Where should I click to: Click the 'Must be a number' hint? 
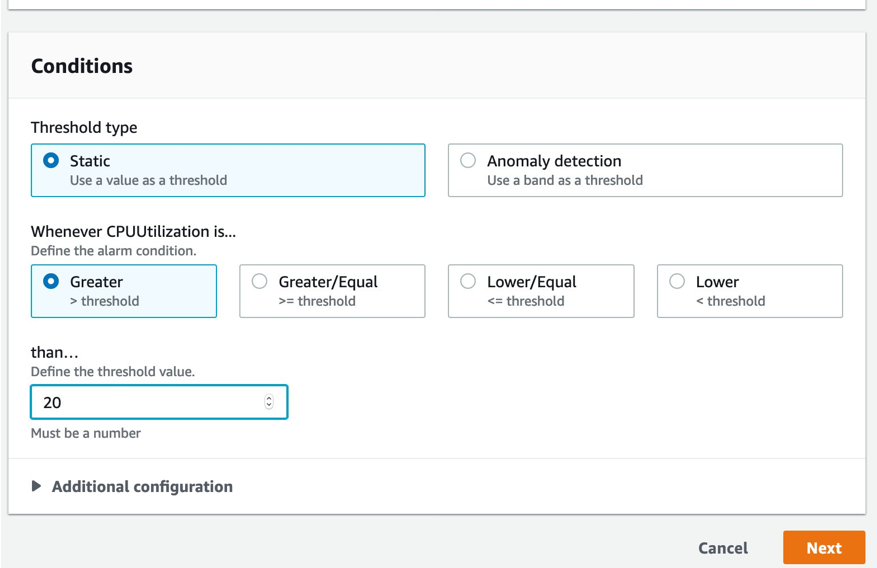coord(86,433)
